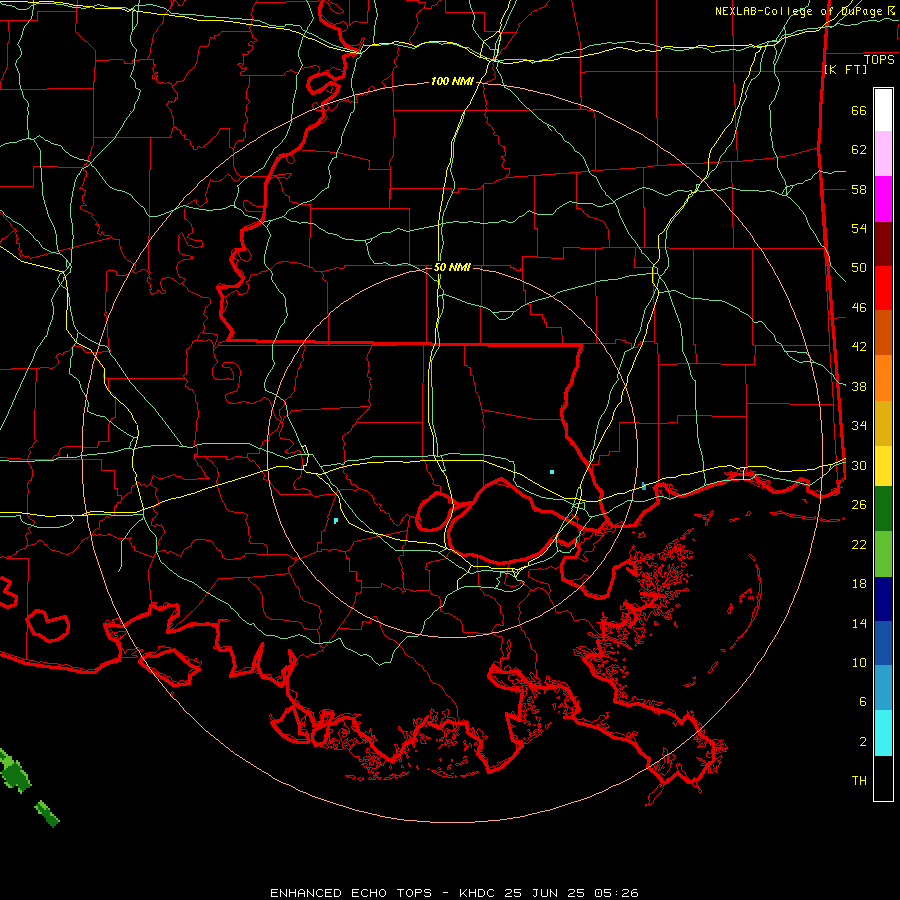This screenshot has height=900, width=900.
Task: Click the "TOPS" legend title
Action: coord(879,60)
